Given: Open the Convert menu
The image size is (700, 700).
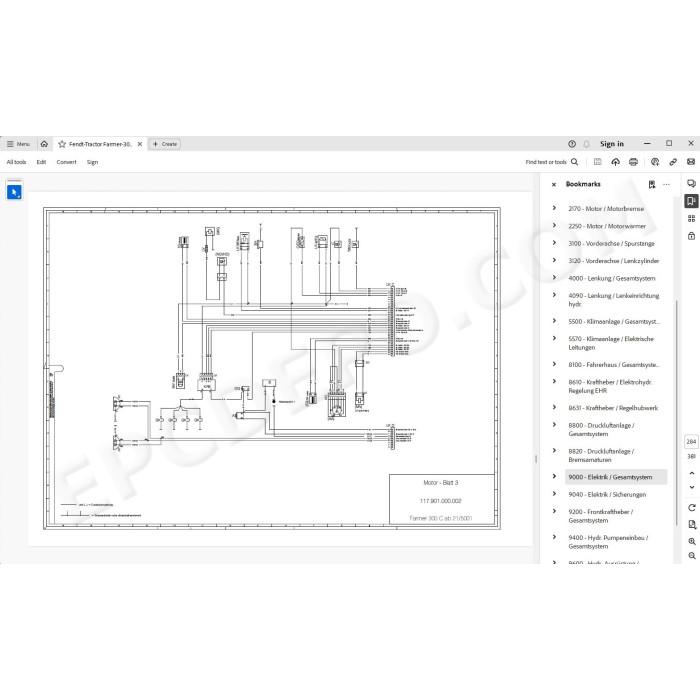Looking at the screenshot, I should click(67, 162).
